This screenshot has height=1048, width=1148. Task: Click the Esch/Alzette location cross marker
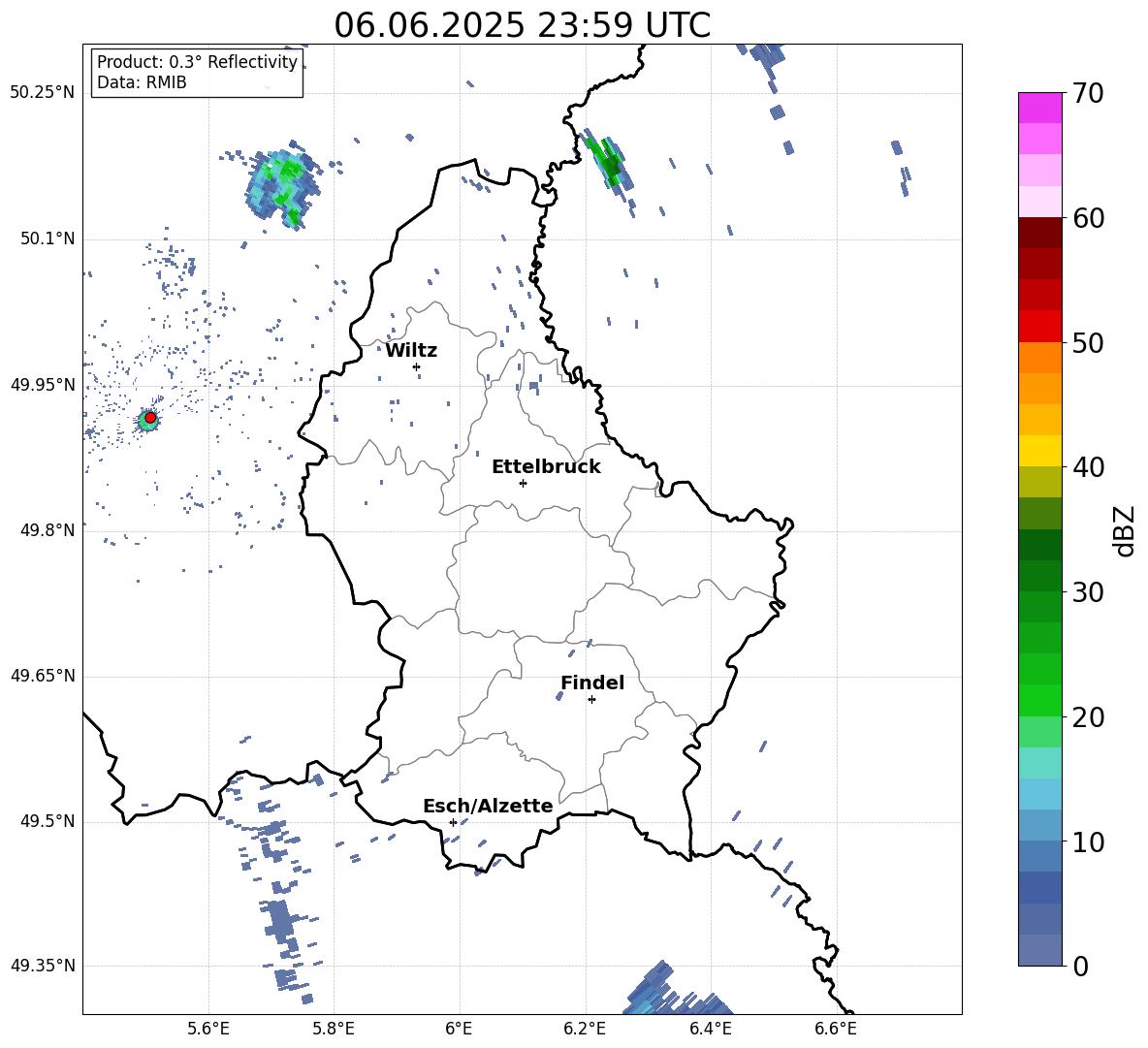click(453, 822)
